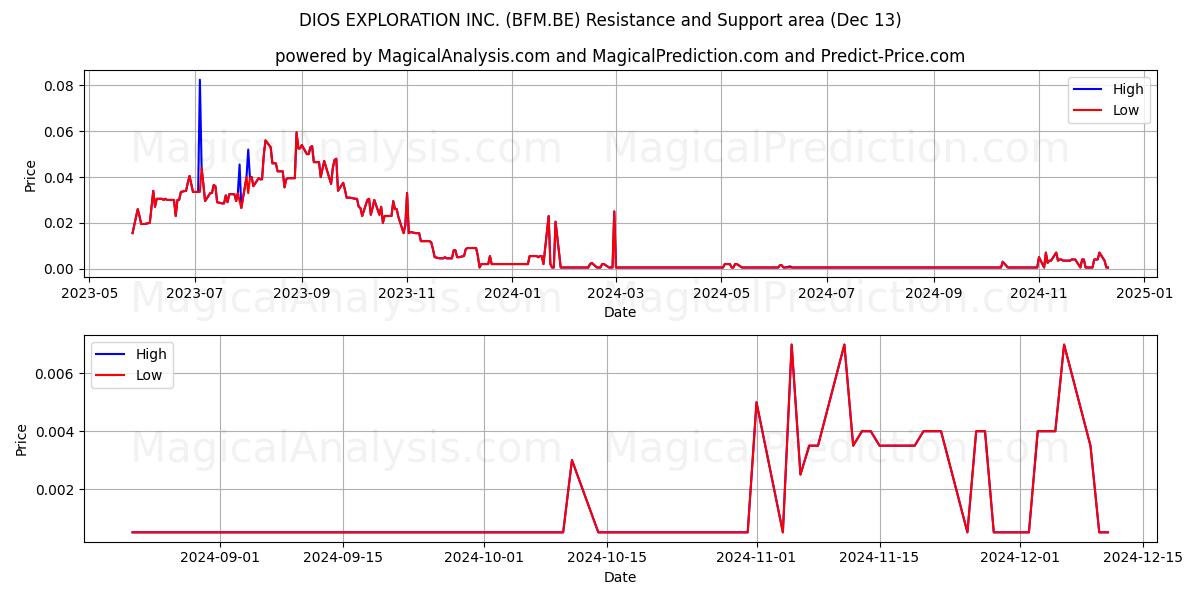
Task: Click the 0.06 price tick label
Action: (x=60, y=132)
